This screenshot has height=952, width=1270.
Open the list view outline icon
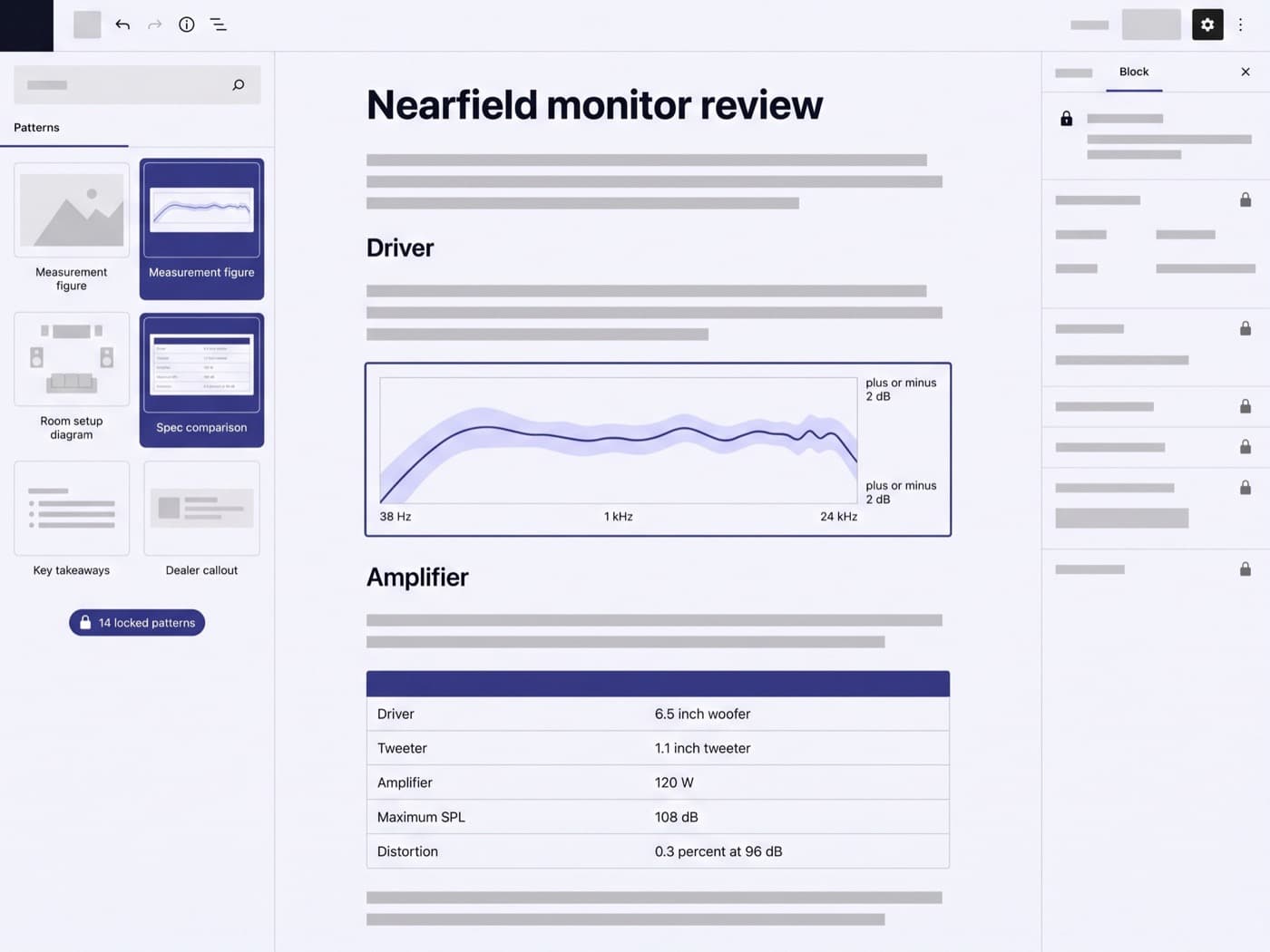(x=219, y=24)
